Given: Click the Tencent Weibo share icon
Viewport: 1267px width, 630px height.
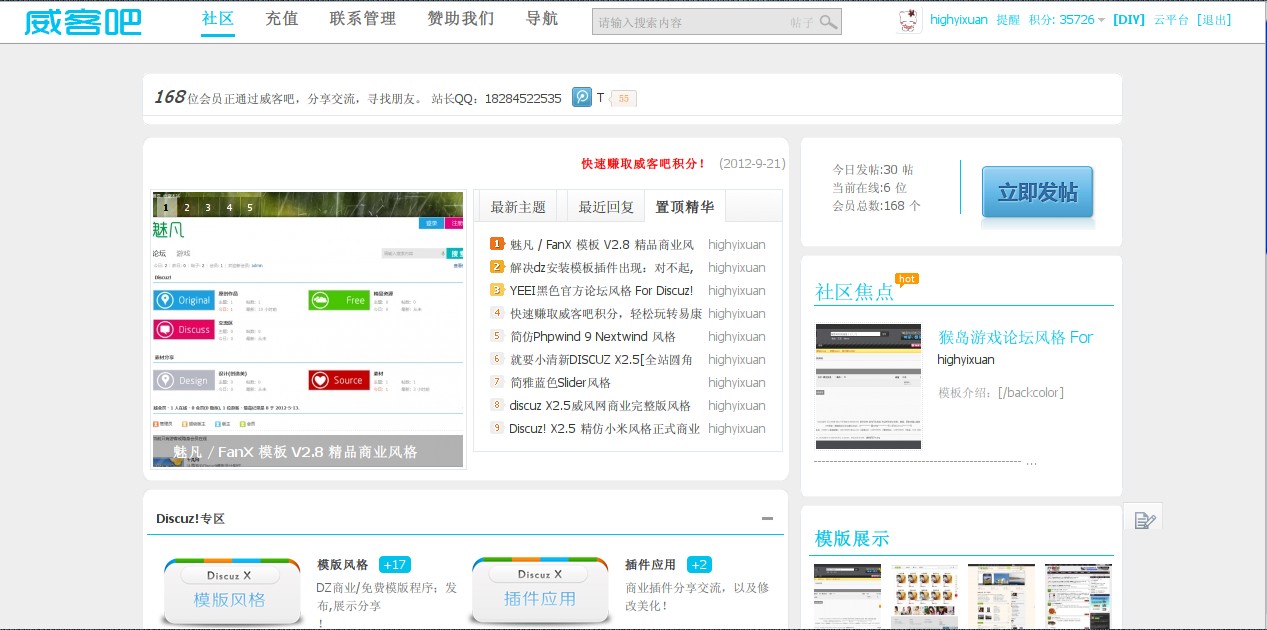Looking at the screenshot, I should click(582, 97).
